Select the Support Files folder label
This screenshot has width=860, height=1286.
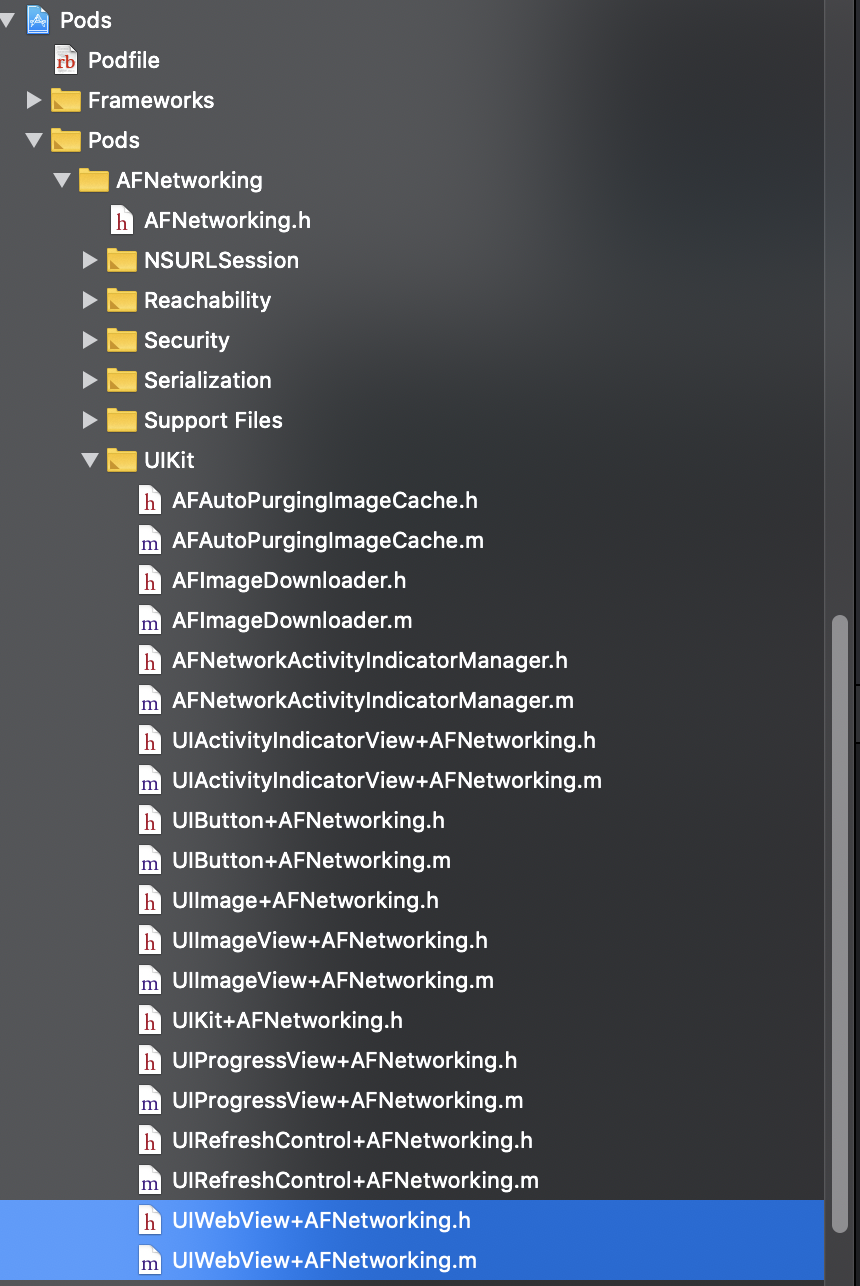click(x=213, y=420)
